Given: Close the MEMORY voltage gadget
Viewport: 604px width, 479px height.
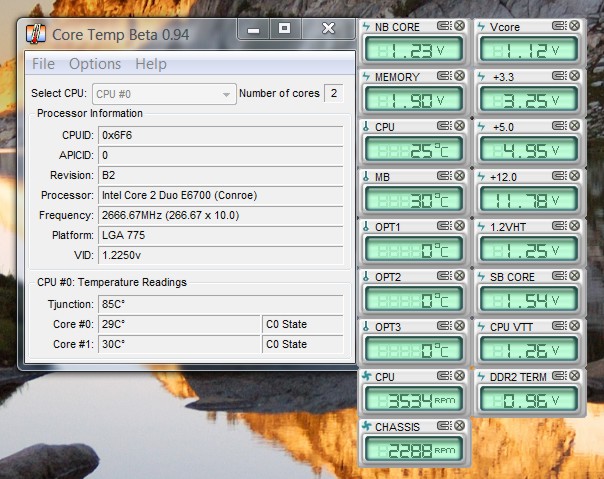Looking at the screenshot, I should click(x=459, y=76).
